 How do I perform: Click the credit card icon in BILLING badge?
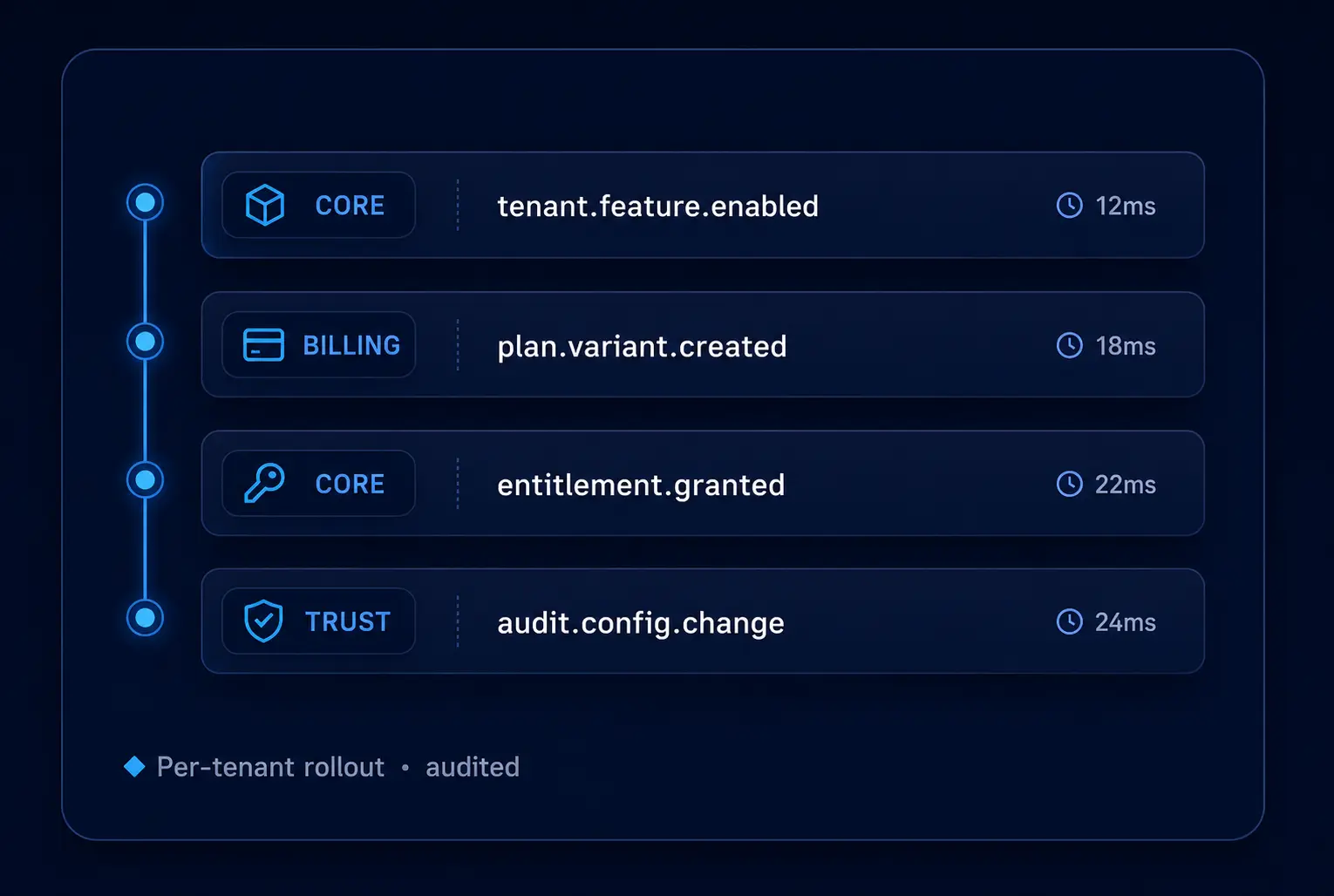(x=263, y=345)
